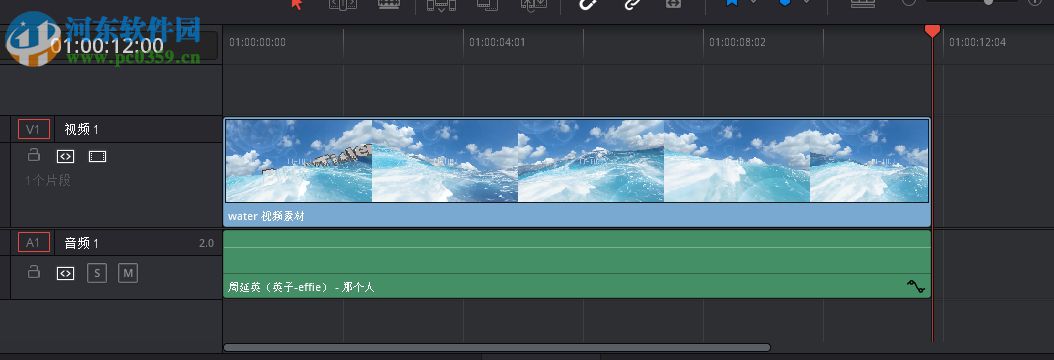Toggle the lock on video track V1
Viewport: 1054px width, 360px height.
pos(33,156)
